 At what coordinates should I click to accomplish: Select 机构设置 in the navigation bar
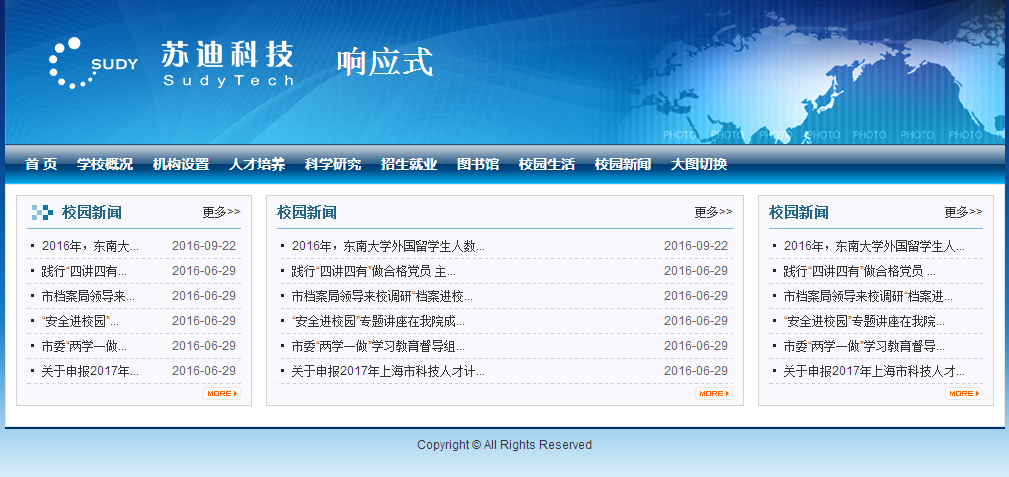(181, 165)
